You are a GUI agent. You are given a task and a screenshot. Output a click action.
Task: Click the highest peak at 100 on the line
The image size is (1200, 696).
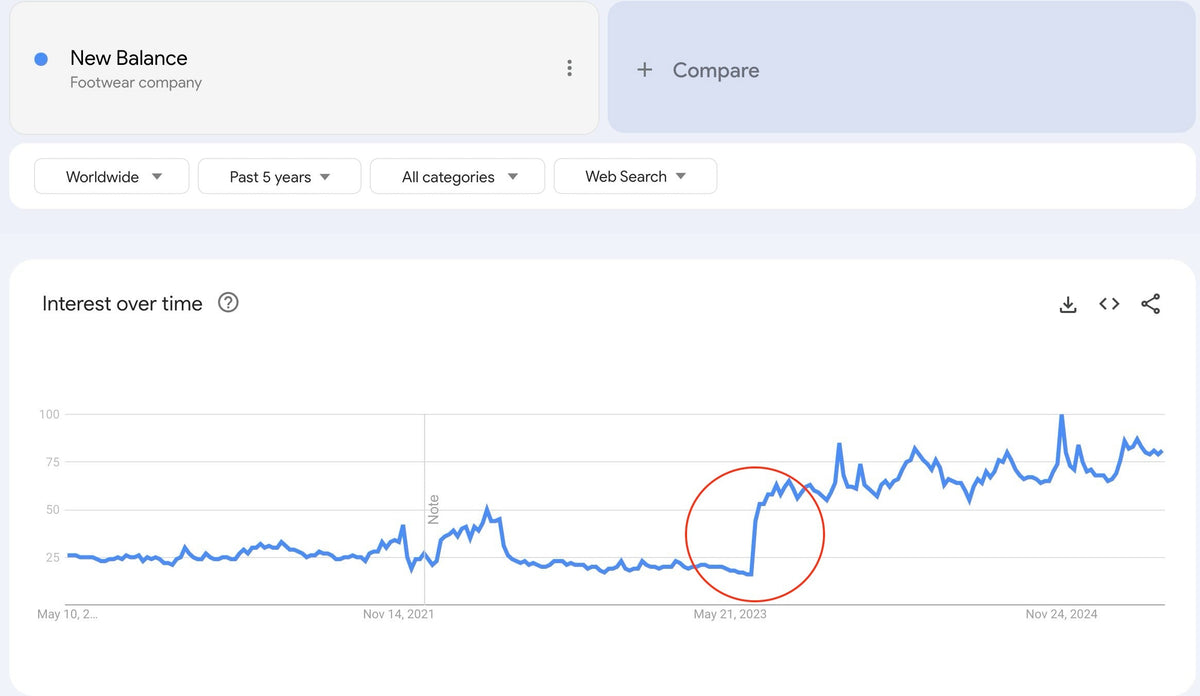click(1061, 415)
